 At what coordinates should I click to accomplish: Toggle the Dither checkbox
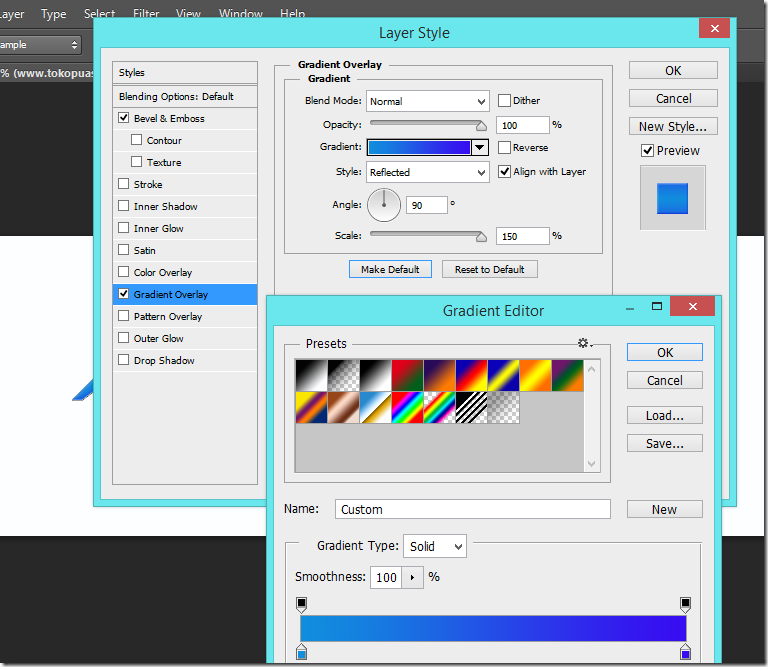[504, 100]
